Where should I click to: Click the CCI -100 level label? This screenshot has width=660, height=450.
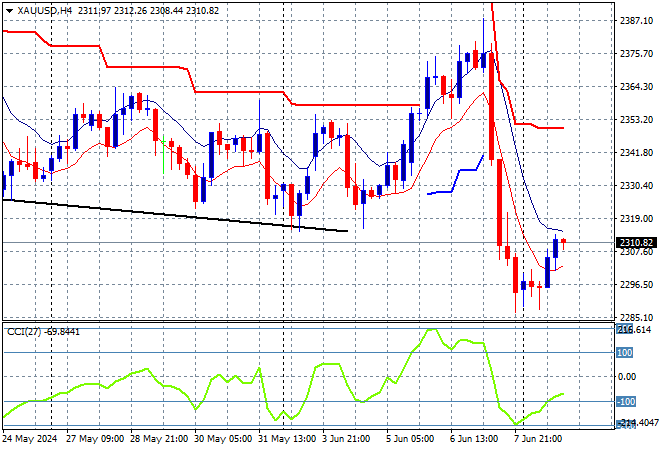(x=625, y=402)
